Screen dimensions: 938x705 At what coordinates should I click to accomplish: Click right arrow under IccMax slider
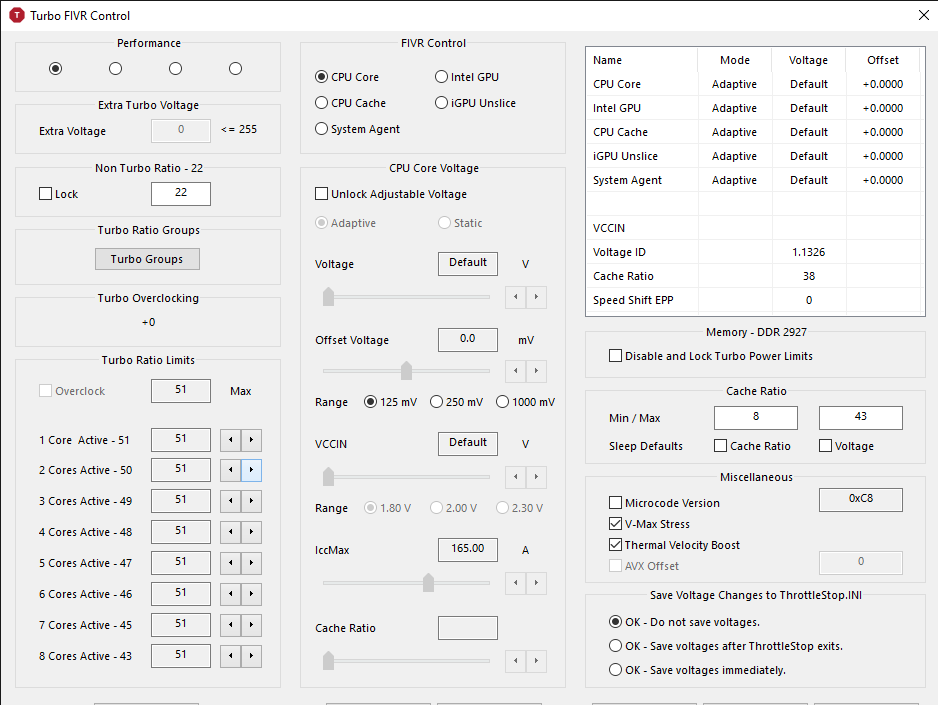point(537,583)
